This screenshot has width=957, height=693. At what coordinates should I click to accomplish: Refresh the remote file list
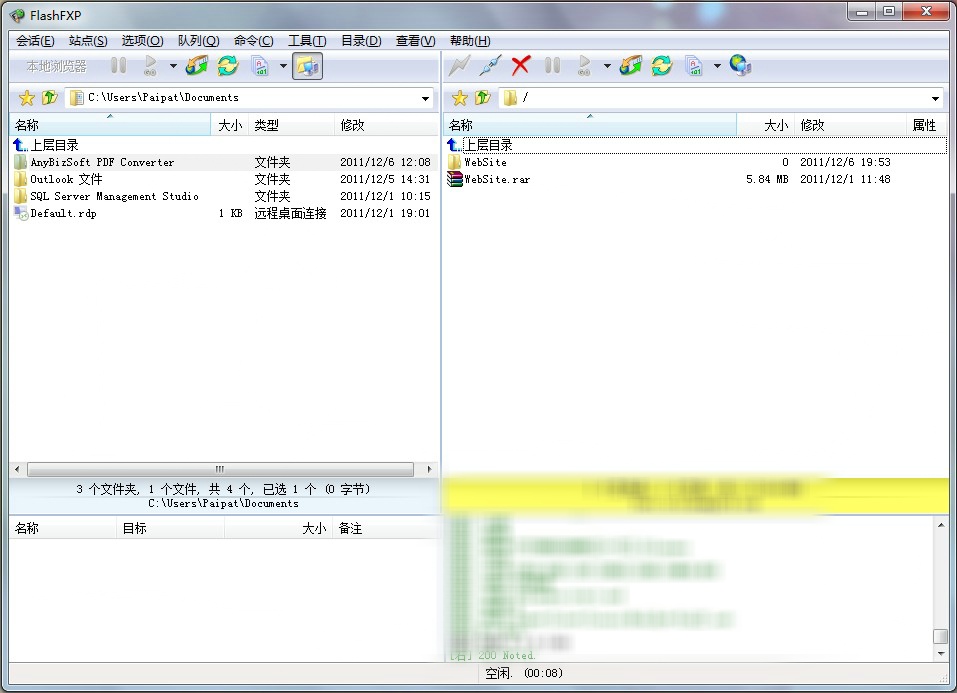pos(661,66)
